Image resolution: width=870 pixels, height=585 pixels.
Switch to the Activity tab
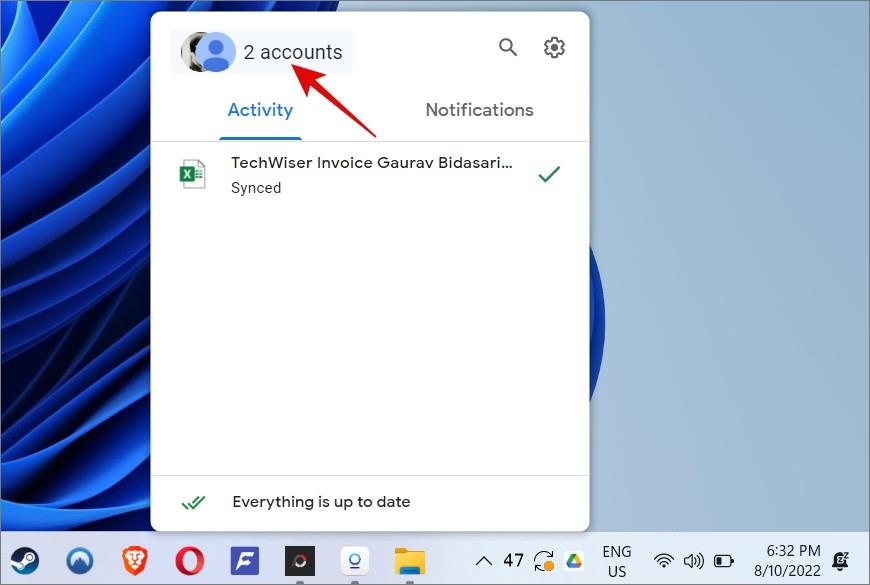[x=260, y=110]
